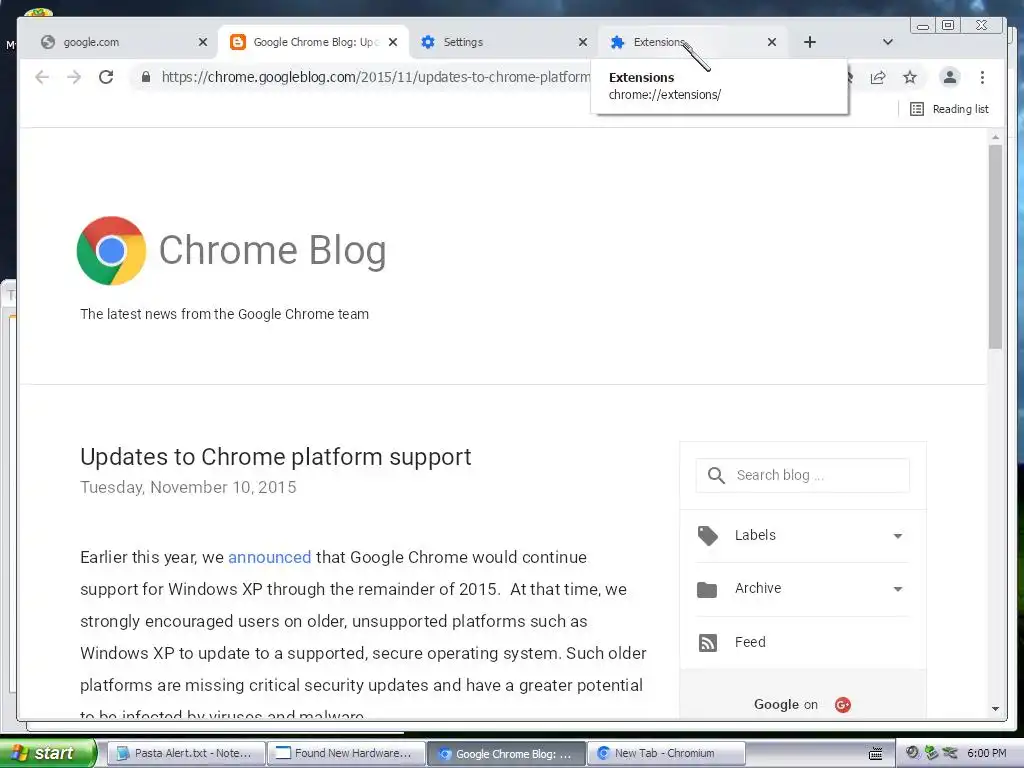The width and height of the screenshot is (1024, 768).
Task: Open the Settings tab
Action: point(503,42)
